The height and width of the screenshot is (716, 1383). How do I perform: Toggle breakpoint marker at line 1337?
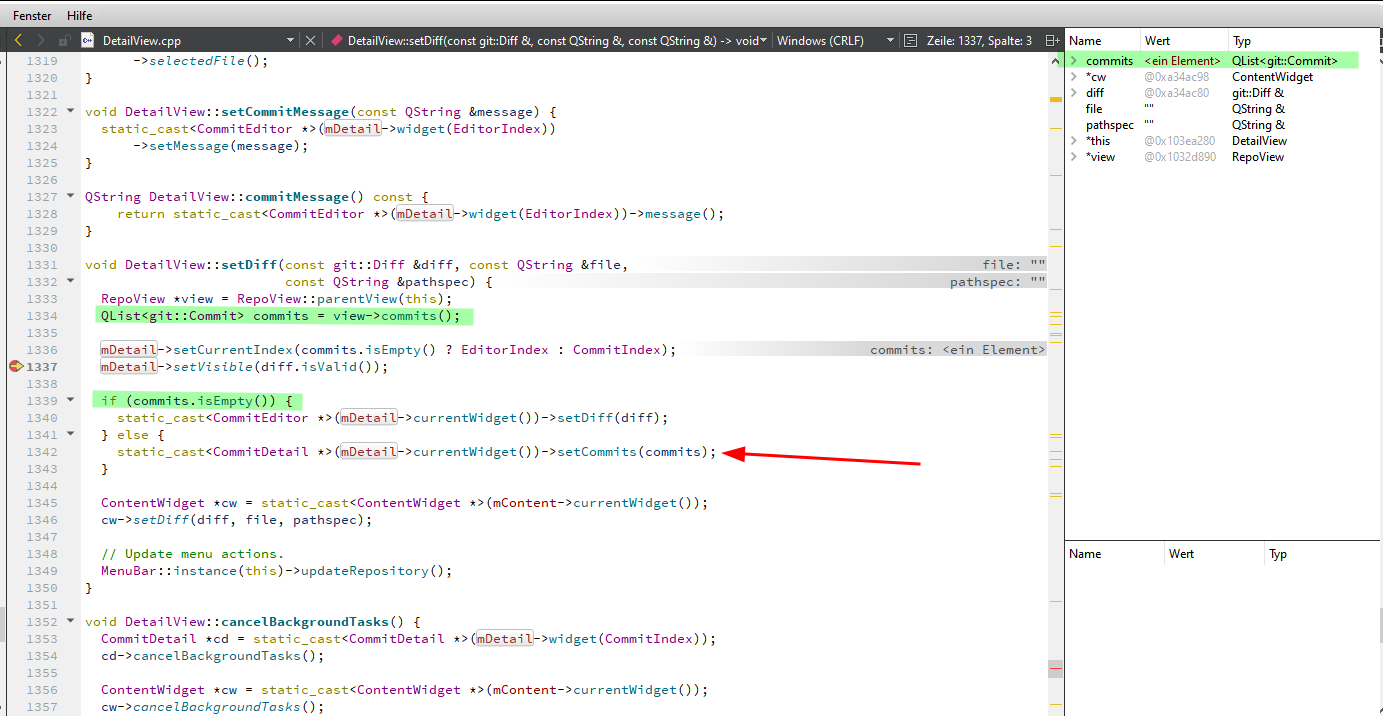[15, 367]
